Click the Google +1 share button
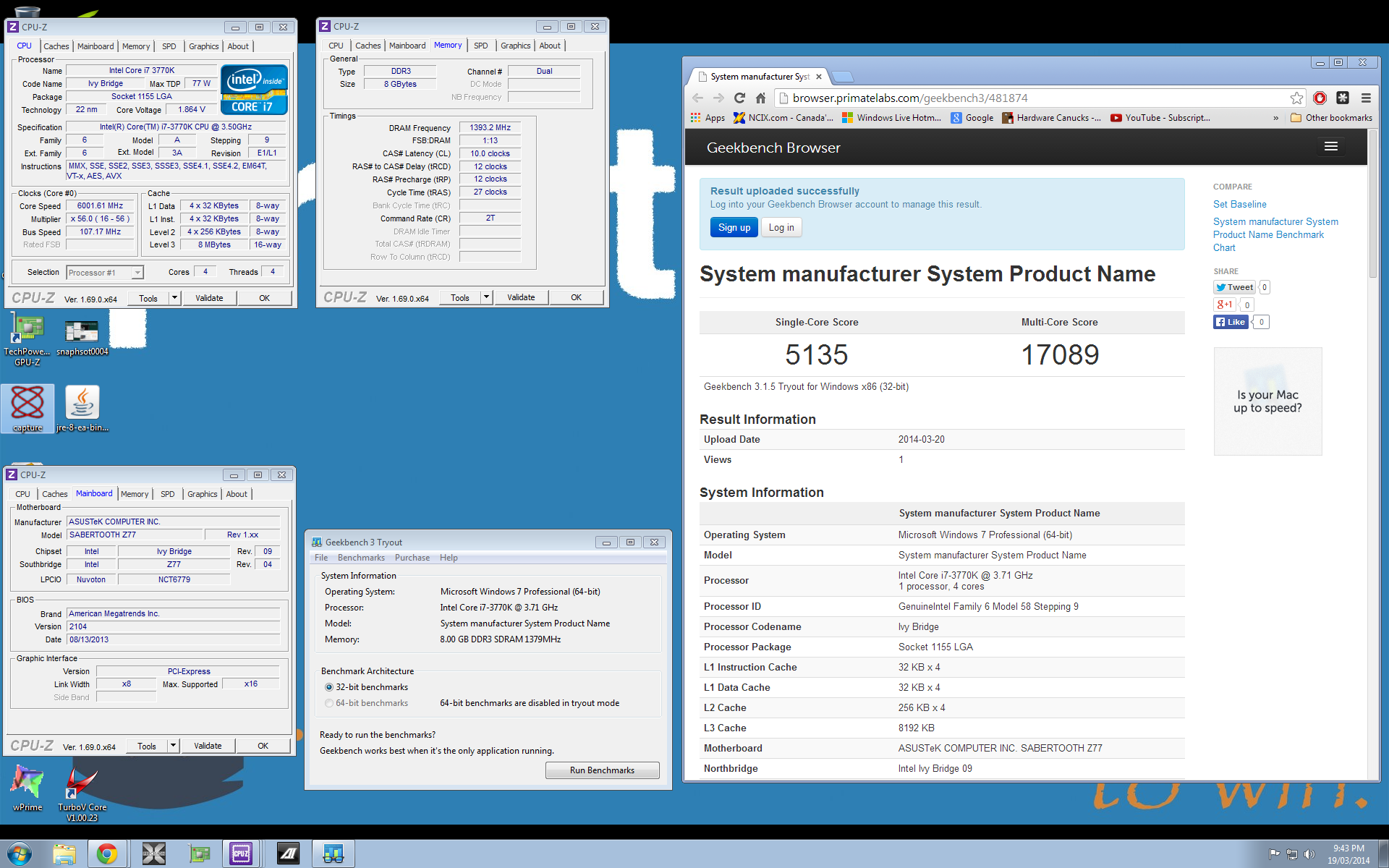Screen dimensions: 1389x868 click(1225, 305)
